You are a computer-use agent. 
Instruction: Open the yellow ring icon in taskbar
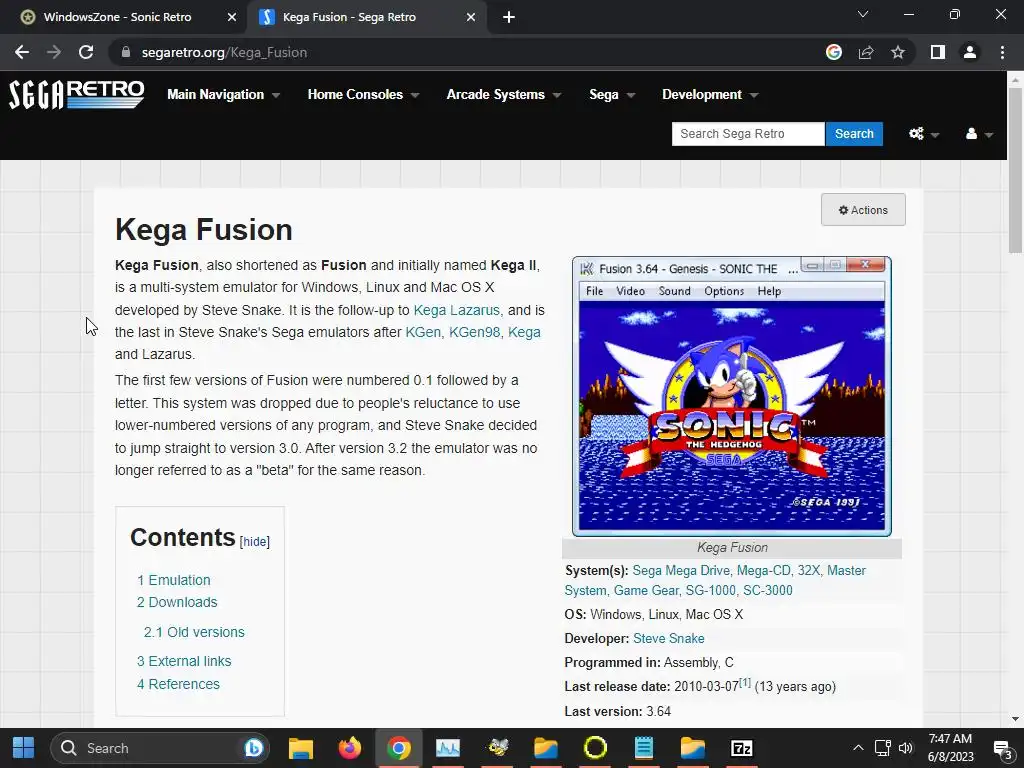[x=595, y=748]
